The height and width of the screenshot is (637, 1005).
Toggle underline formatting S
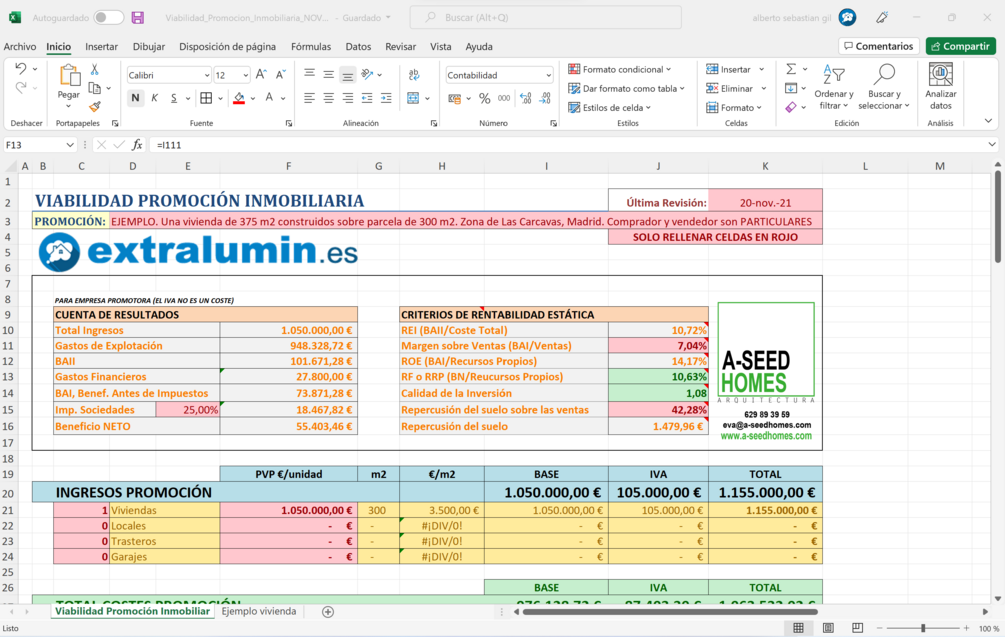(x=174, y=98)
